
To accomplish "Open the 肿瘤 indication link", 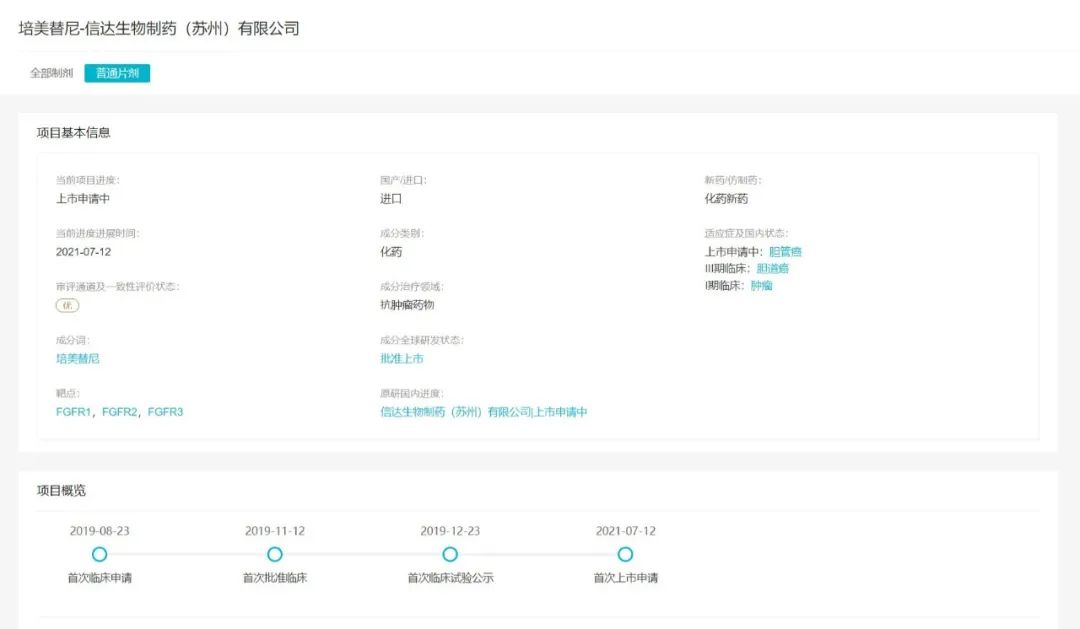I will (761, 285).
